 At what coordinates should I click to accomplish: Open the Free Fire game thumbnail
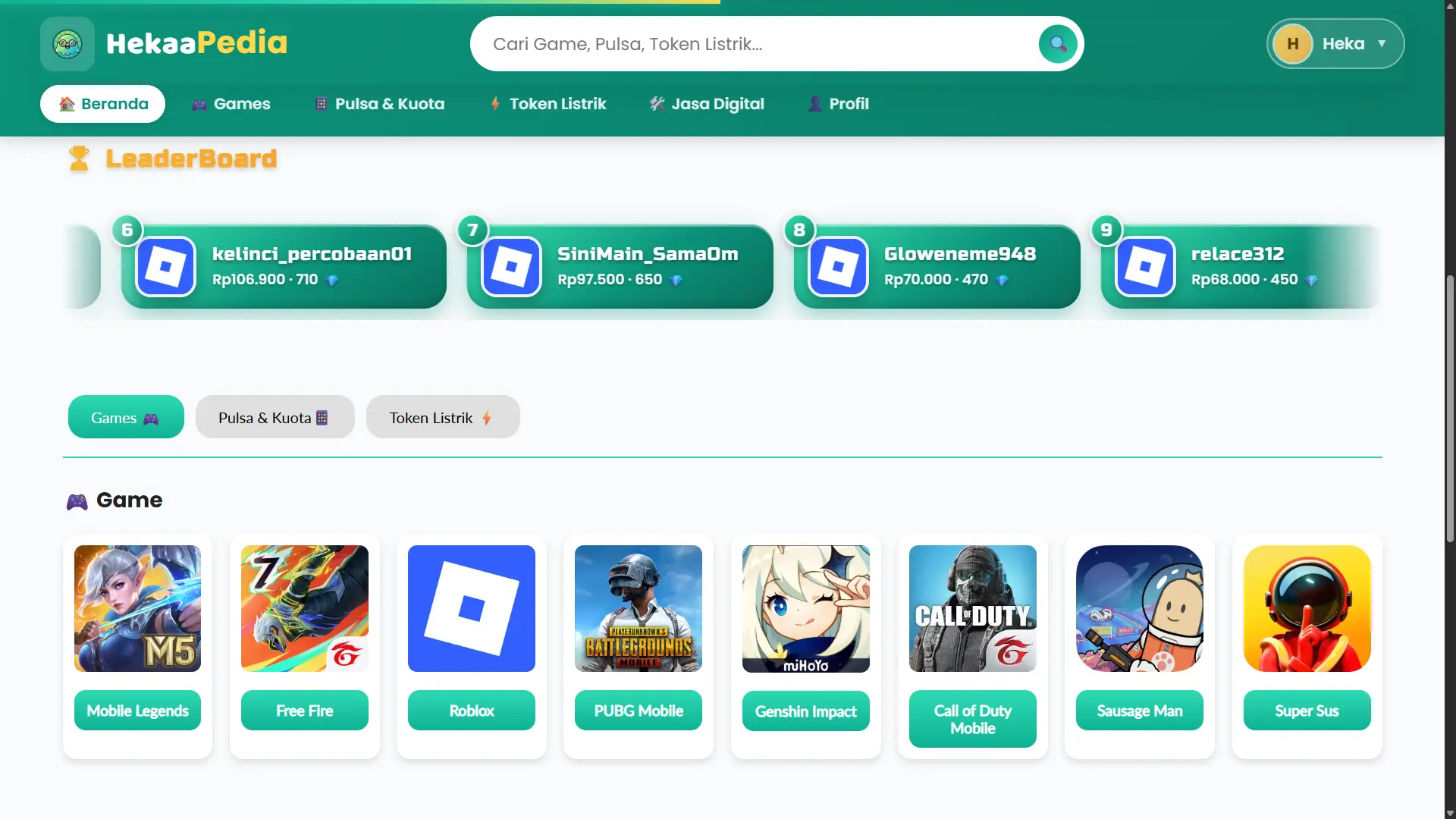click(305, 609)
